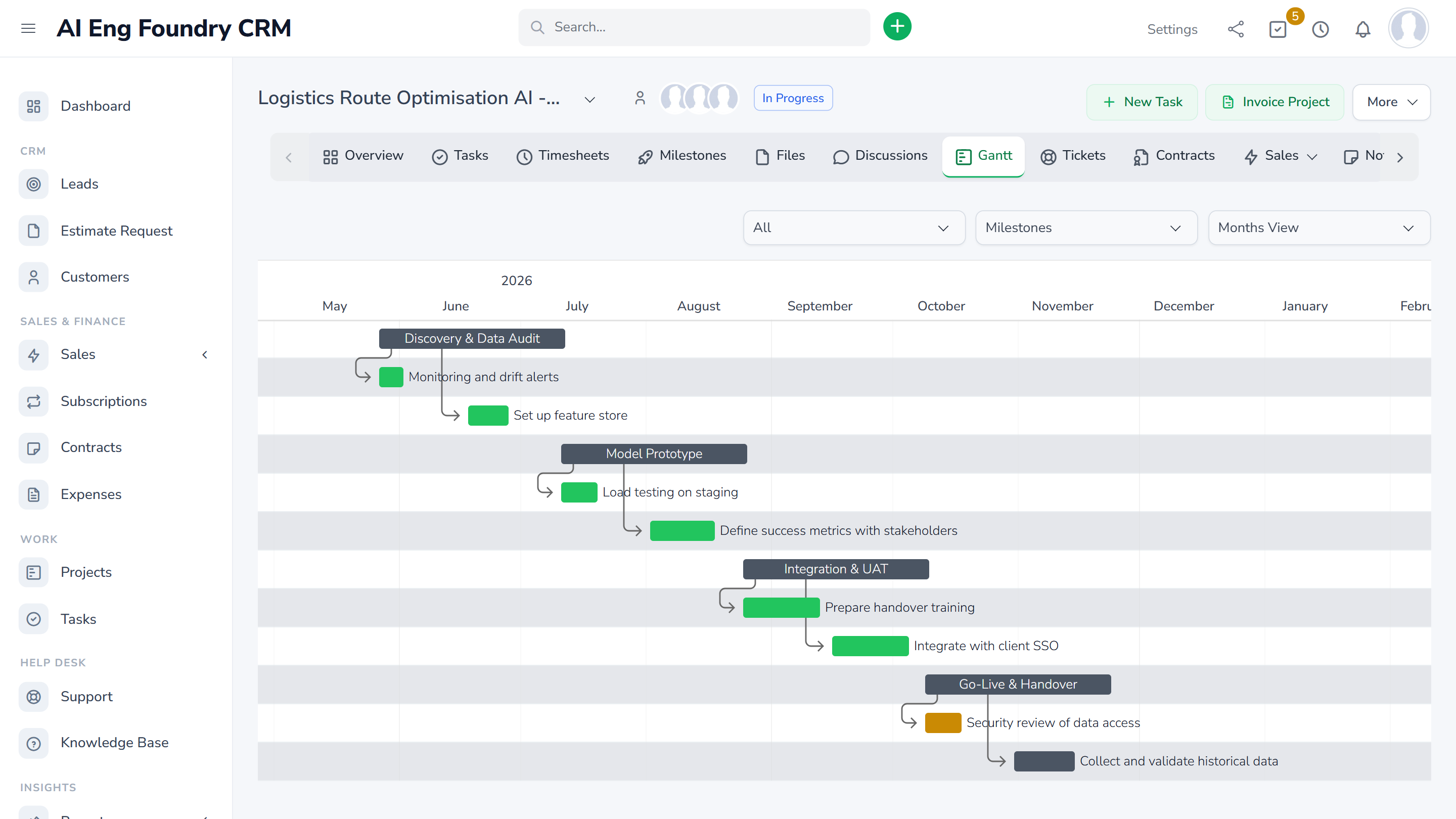Screen dimensions: 1456x819
Task: Switch to the Discussions tab
Action: click(880, 156)
